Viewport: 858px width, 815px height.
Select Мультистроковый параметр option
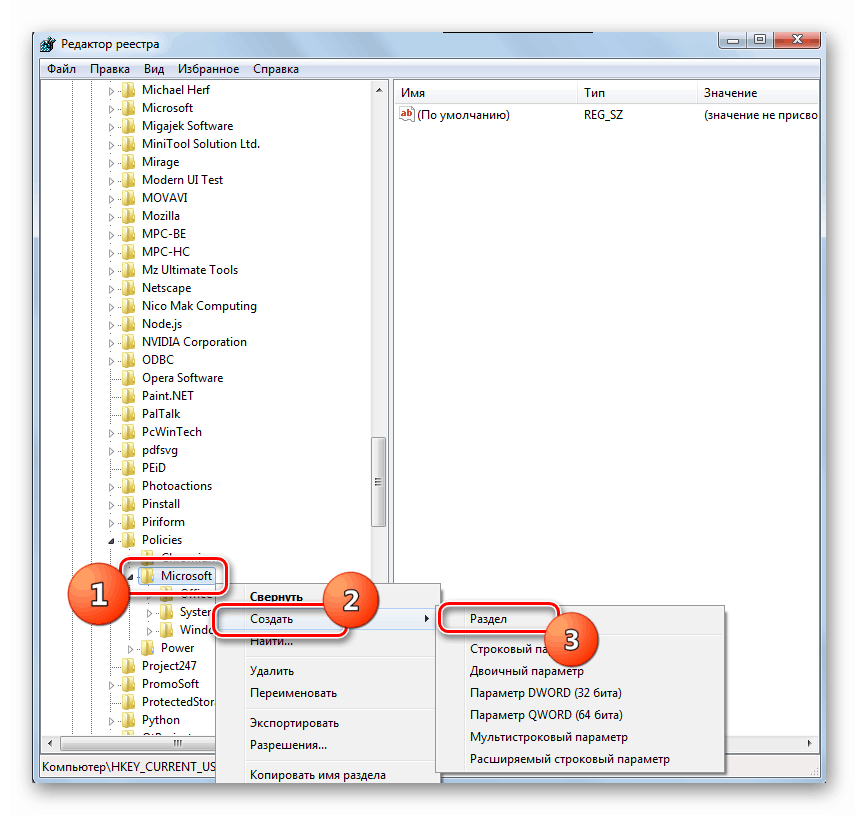click(580, 737)
